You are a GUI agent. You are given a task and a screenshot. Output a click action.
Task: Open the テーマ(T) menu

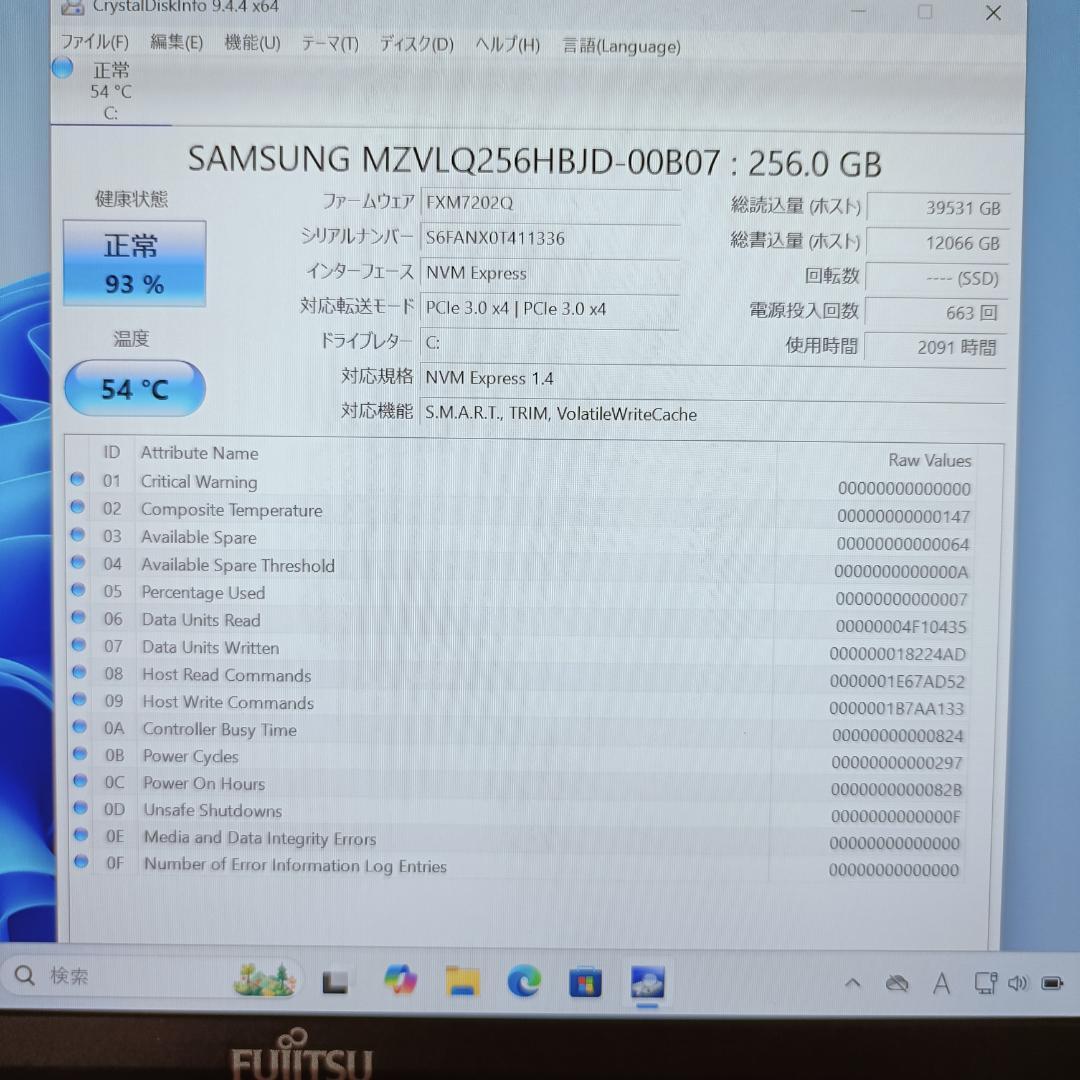pyautogui.click(x=330, y=44)
